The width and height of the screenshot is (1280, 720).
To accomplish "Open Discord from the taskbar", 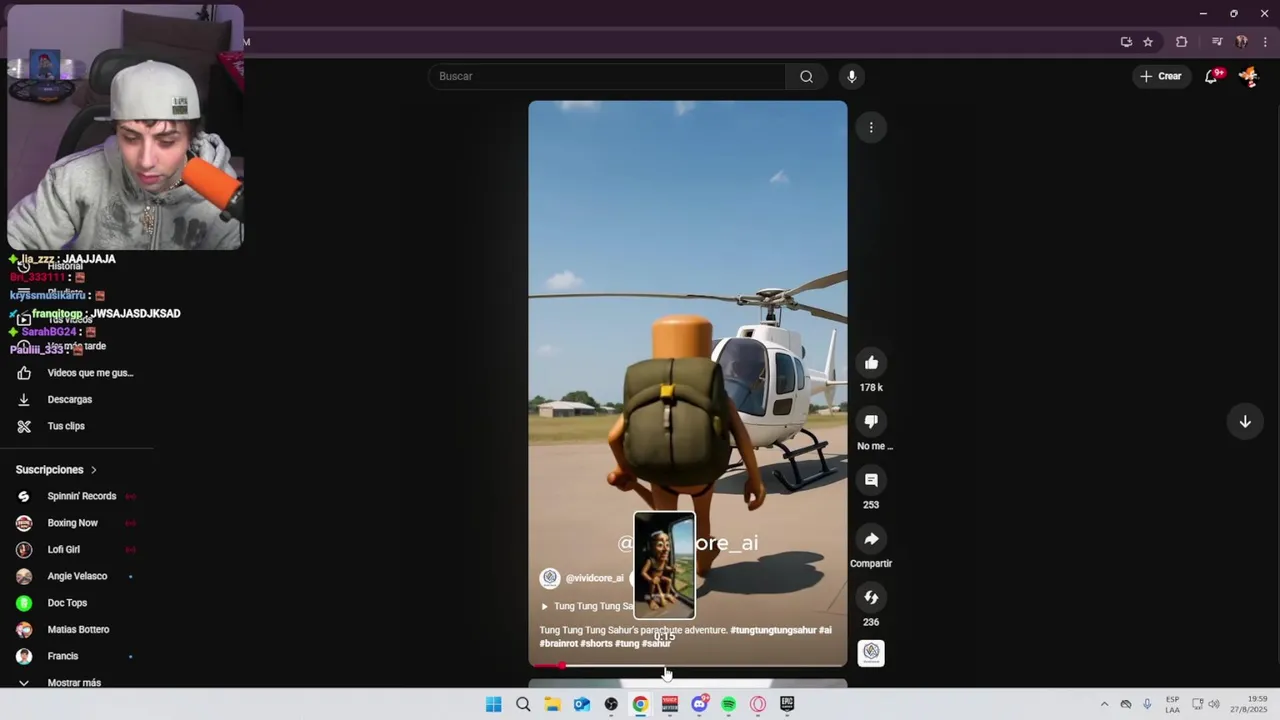I will click(699, 704).
